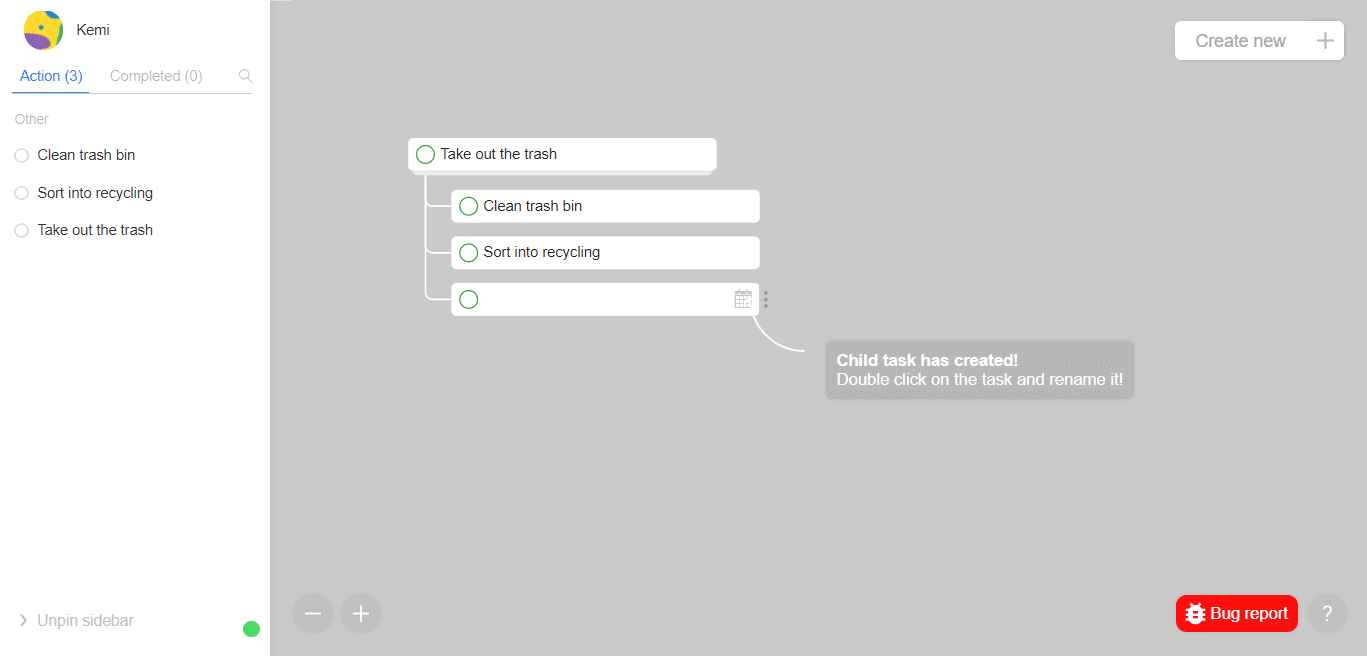Click the empty child task name field

604,299
